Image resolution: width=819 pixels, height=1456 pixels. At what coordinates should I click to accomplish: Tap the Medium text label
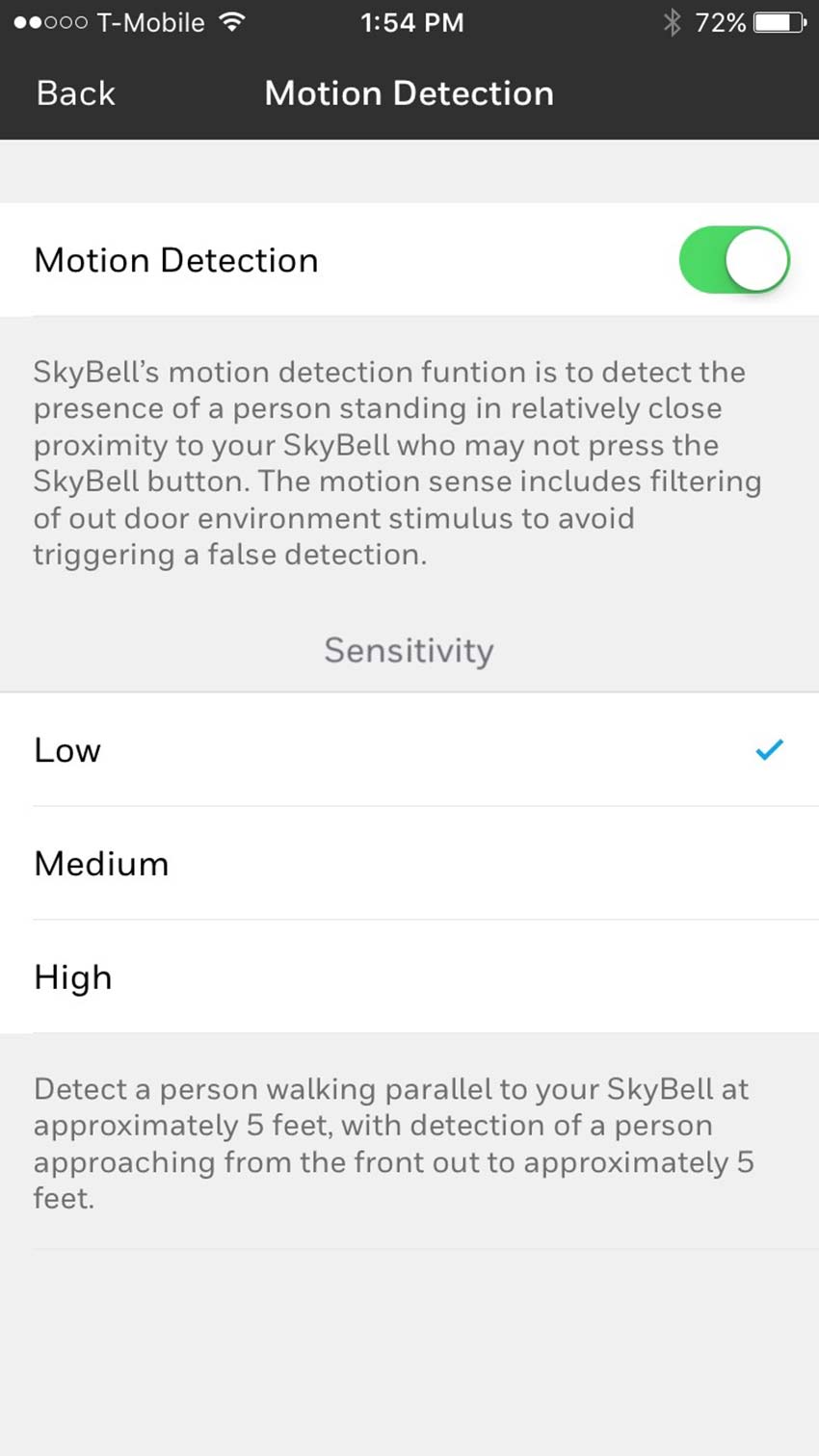point(101,864)
